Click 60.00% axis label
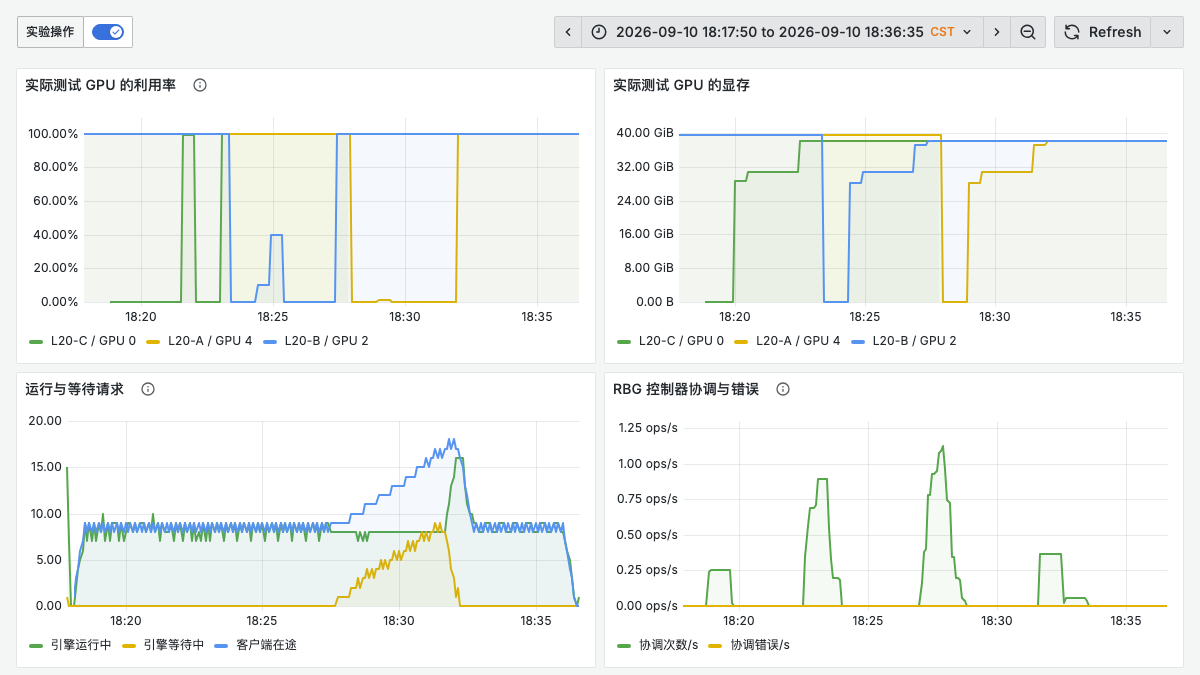 [x=56, y=201]
